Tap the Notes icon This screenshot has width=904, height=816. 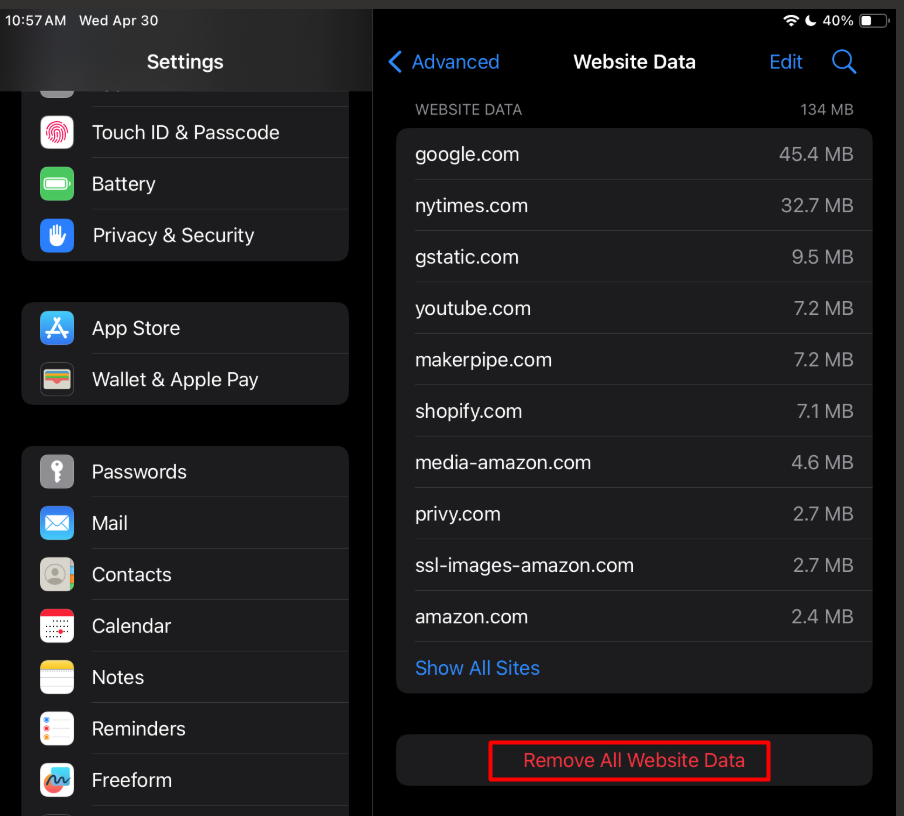point(56,677)
